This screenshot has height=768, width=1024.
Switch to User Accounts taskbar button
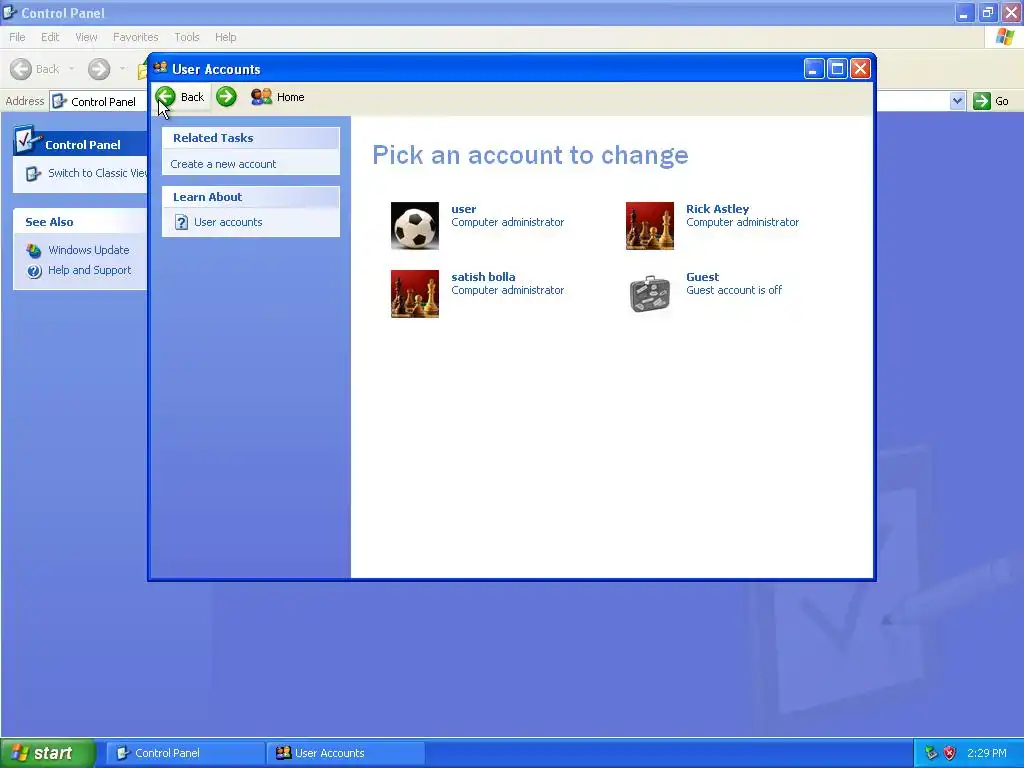pyautogui.click(x=346, y=753)
